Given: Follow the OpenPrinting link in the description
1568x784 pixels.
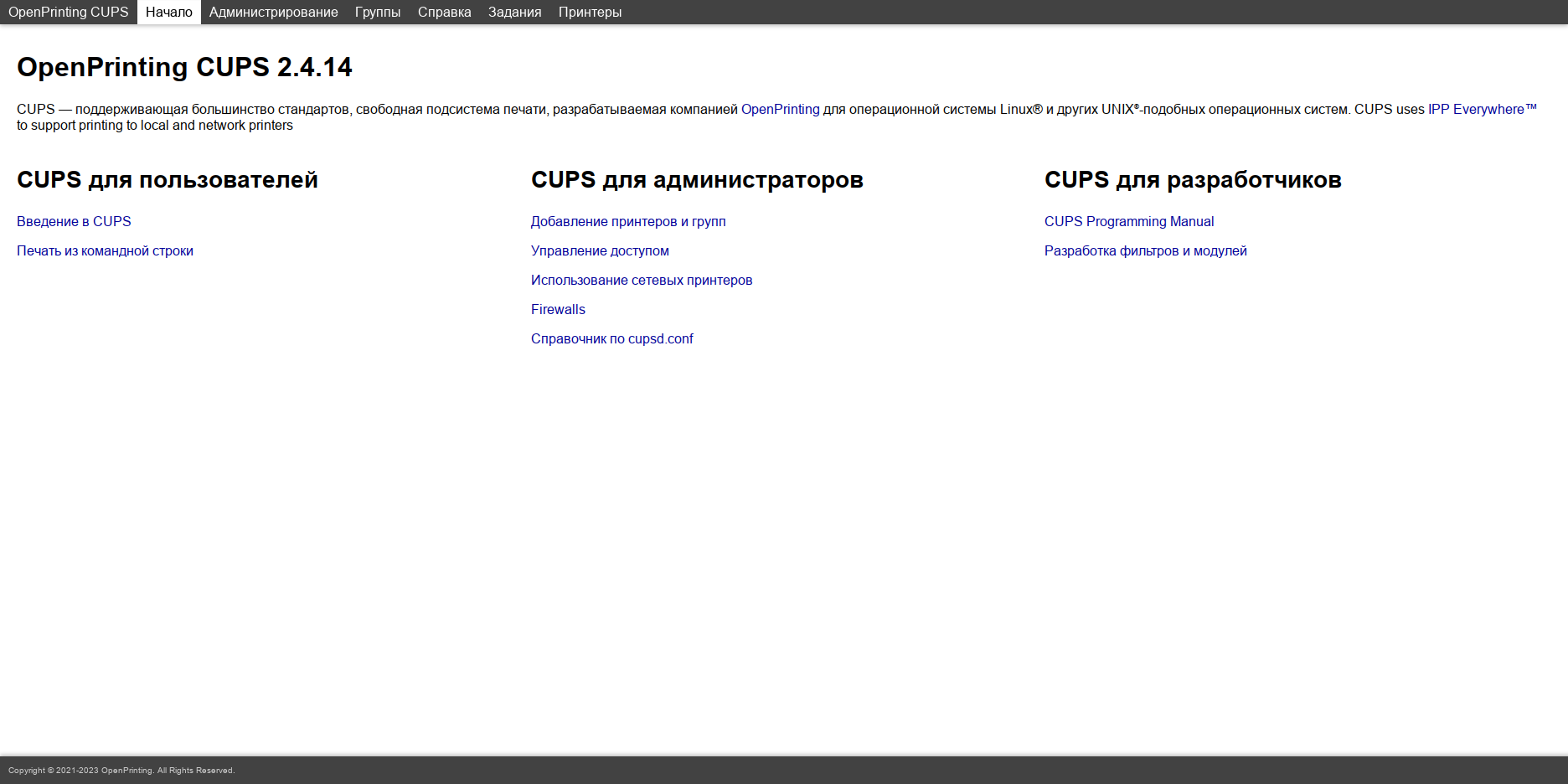Looking at the screenshot, I should (x=780, y=109).
